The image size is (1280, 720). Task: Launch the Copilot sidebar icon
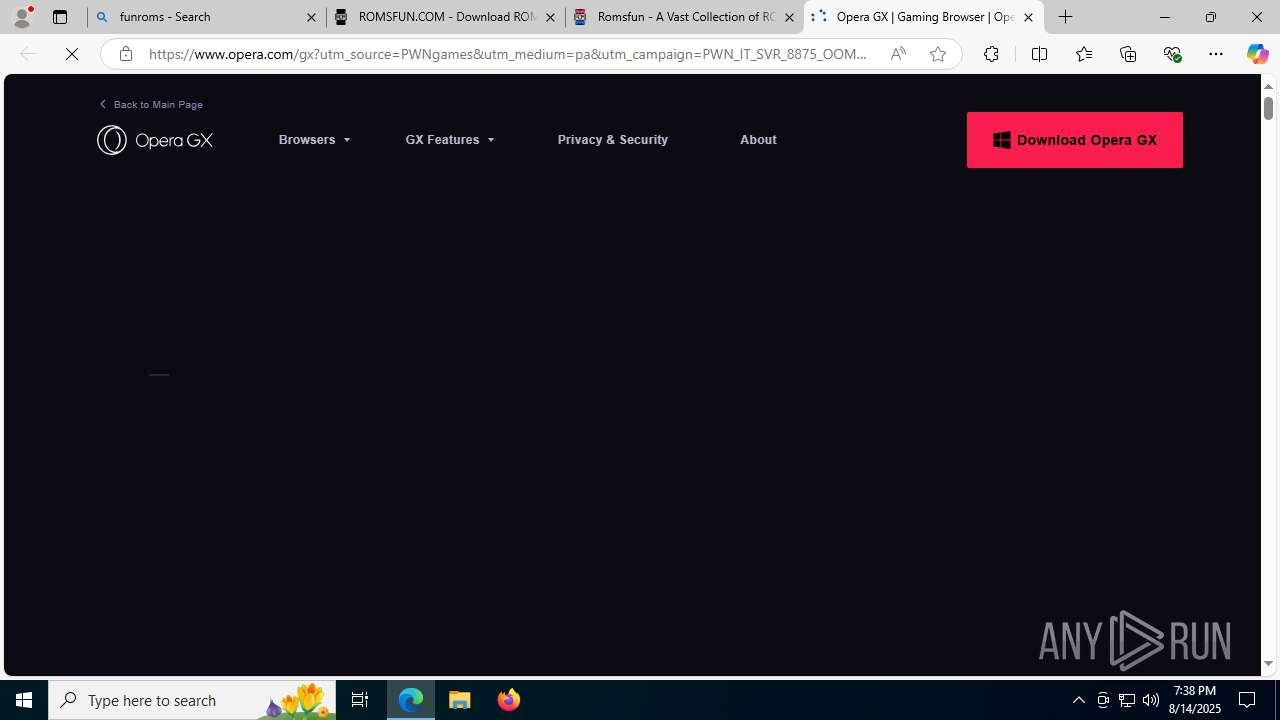1257,54
